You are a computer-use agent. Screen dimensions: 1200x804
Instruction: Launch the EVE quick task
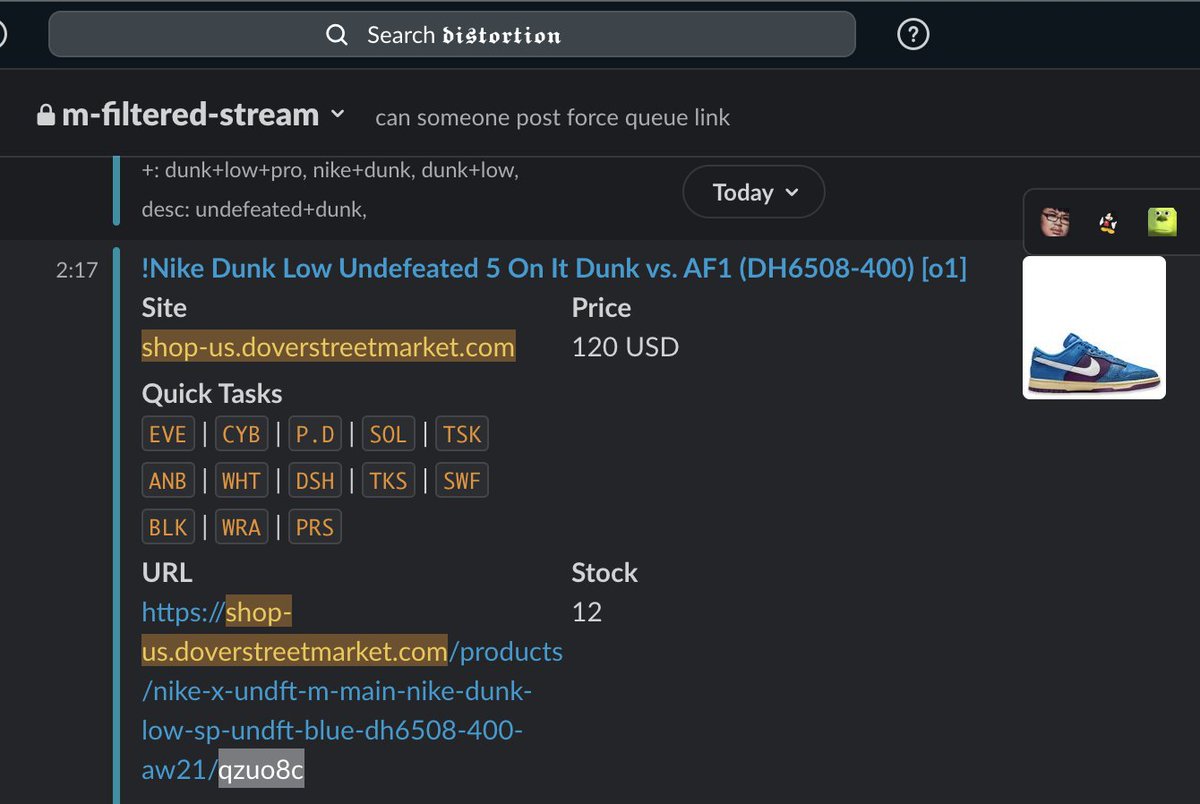[168, 434]
